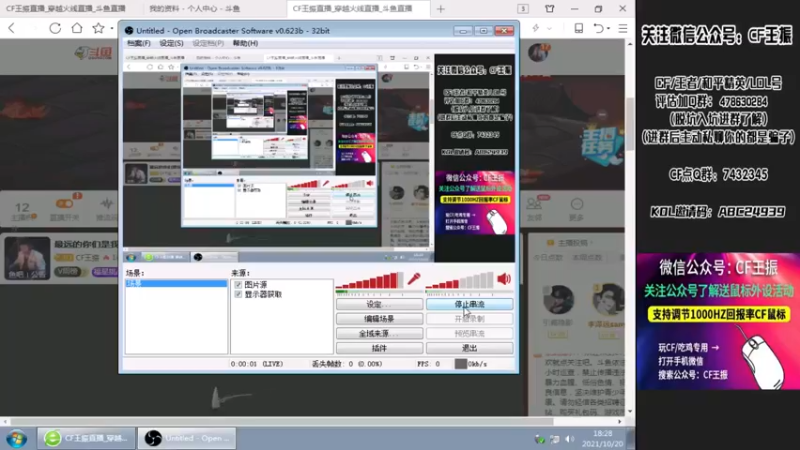The image size is (800, 450).
Task: Click the 0:00:01 (LIVE) status text
Action: (x=257, y=364)
